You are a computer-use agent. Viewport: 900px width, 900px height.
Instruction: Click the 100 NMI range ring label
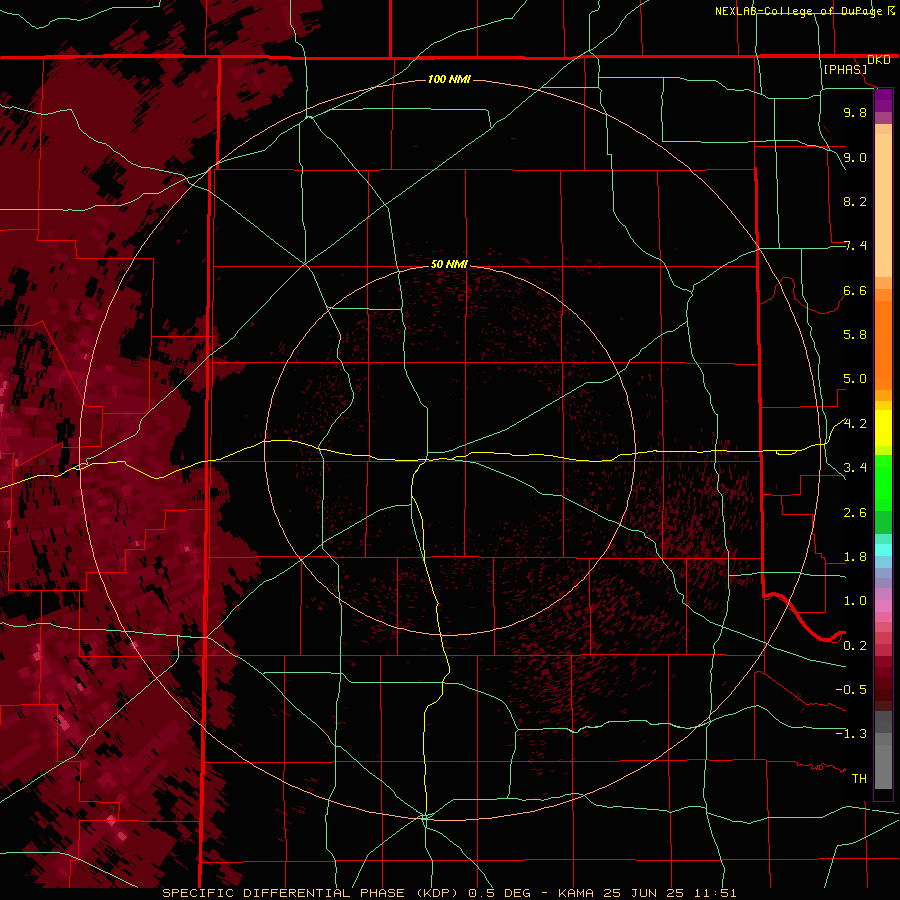click(449, 79)
